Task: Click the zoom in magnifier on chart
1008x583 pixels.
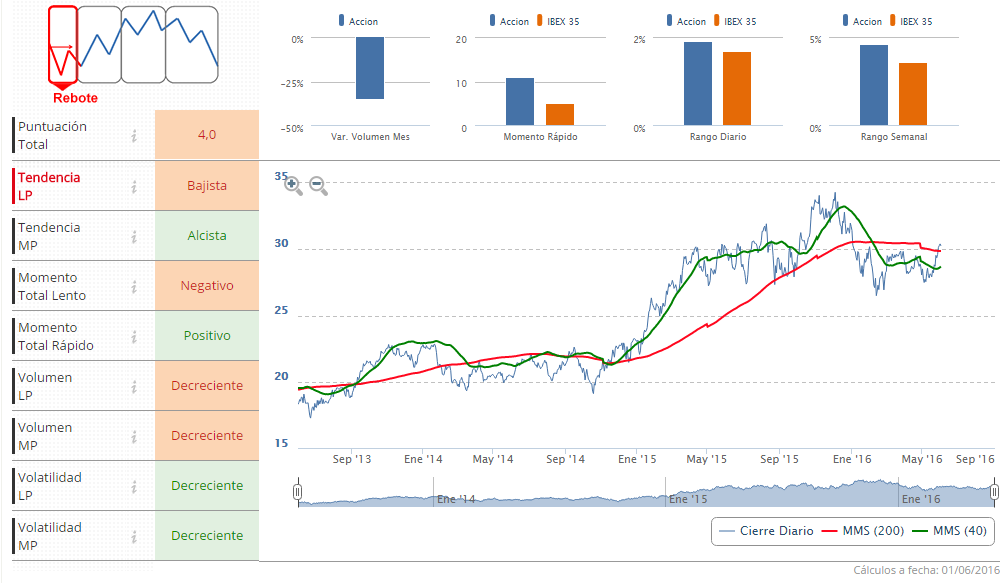Action: 292,184
